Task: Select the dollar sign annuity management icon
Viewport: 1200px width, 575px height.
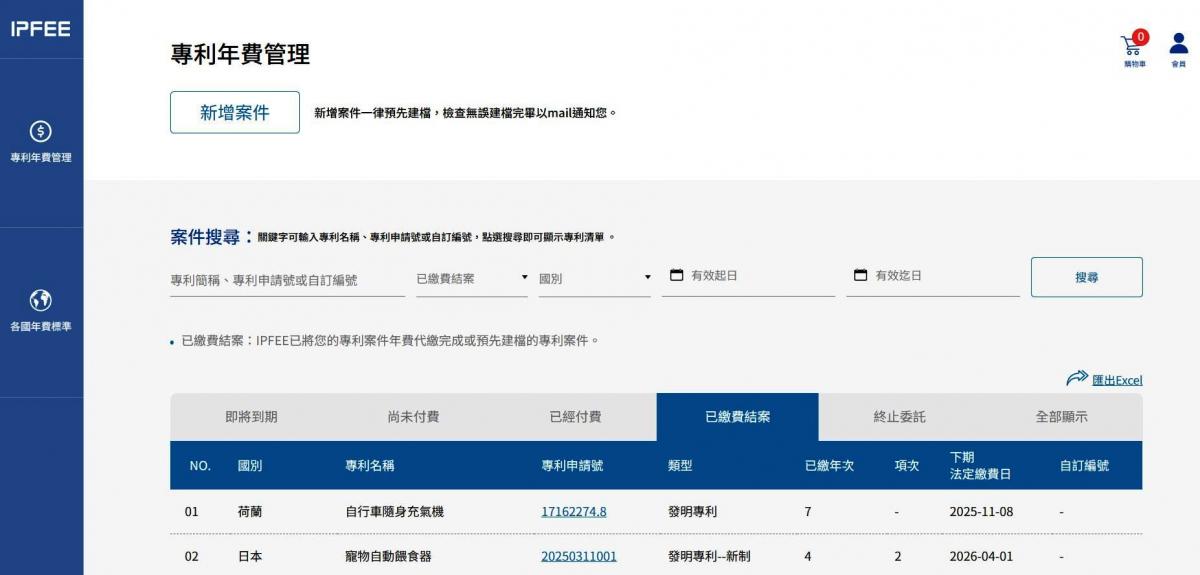Action: [x=41, y=132]
